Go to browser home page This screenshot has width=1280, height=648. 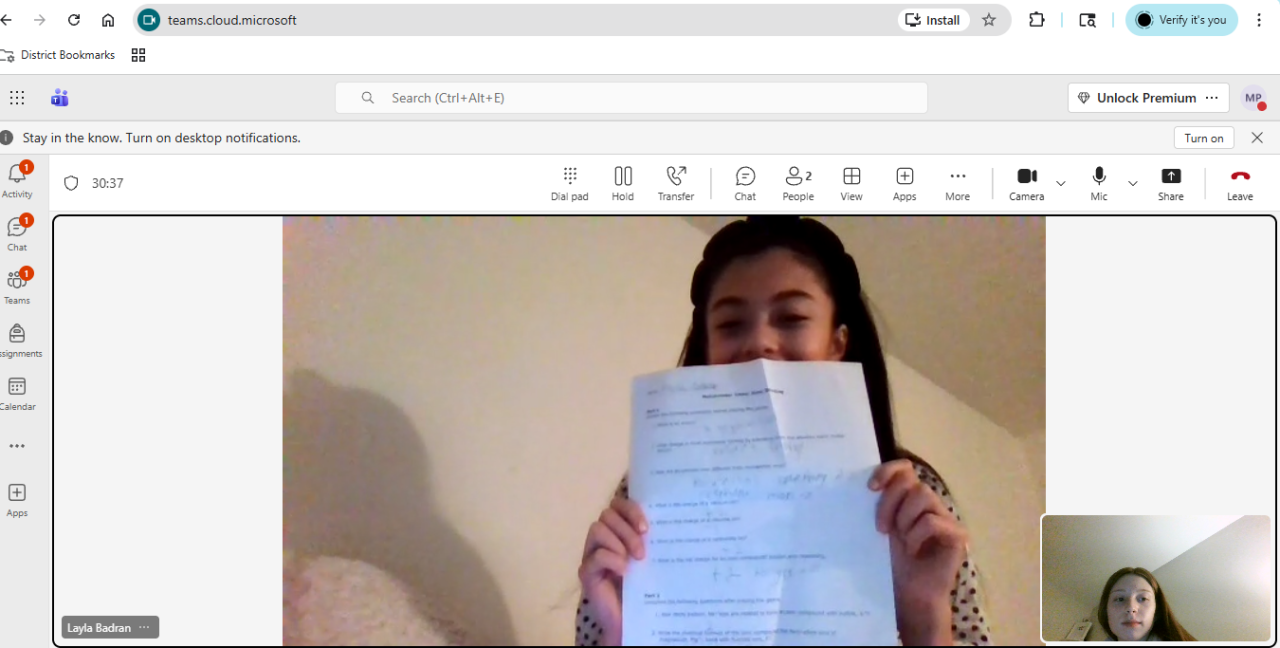click(108, 20)
